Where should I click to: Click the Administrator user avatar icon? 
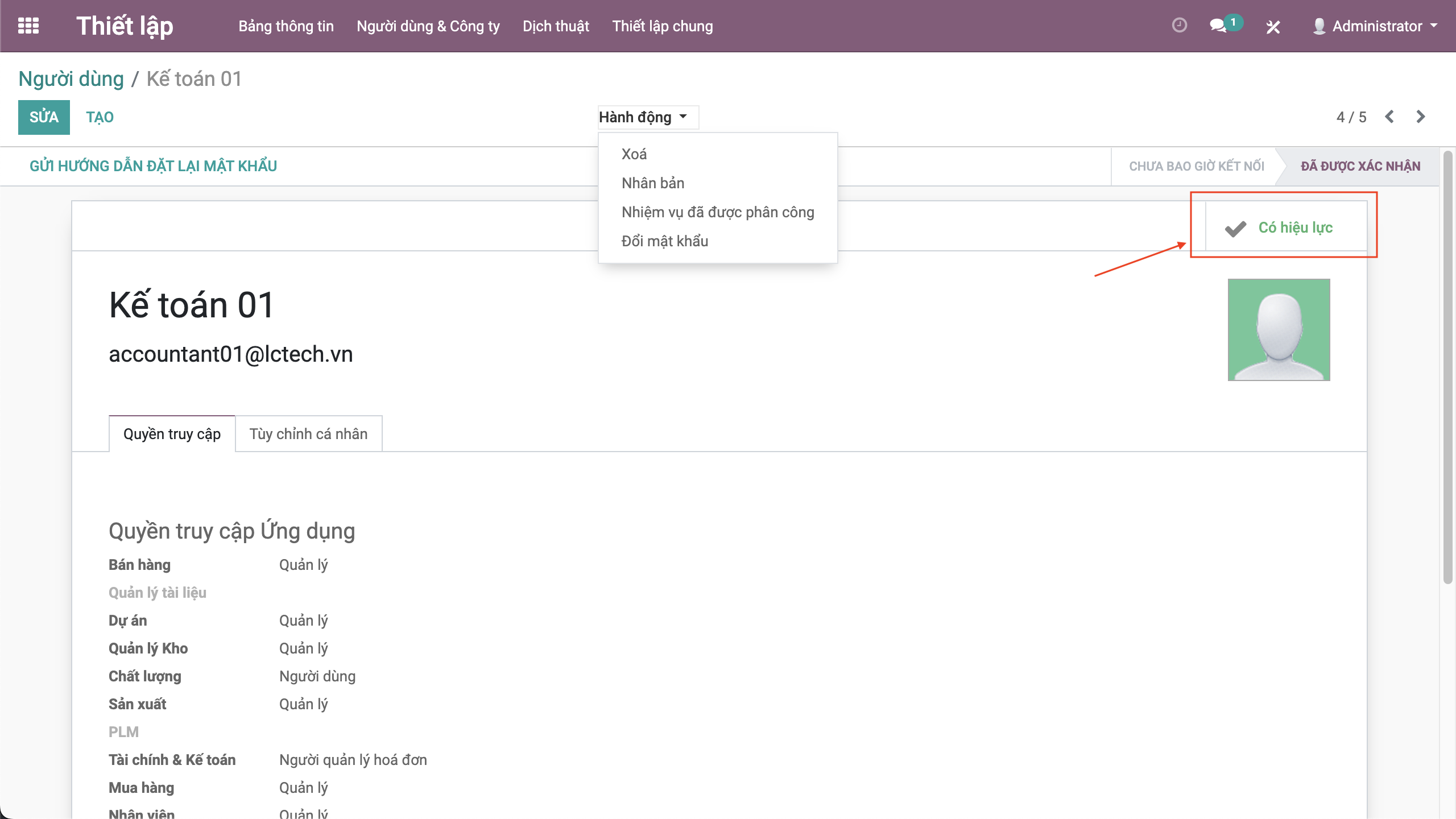pyautogui.click(x=1319, y=26)
